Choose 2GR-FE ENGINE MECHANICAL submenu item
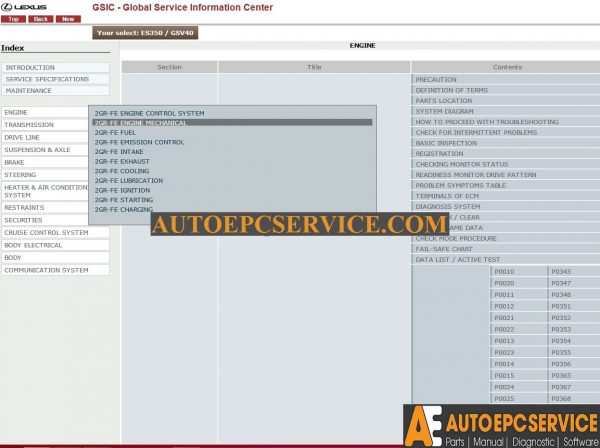The width and height of the screenshot is (600, 448). coord(232,123)
